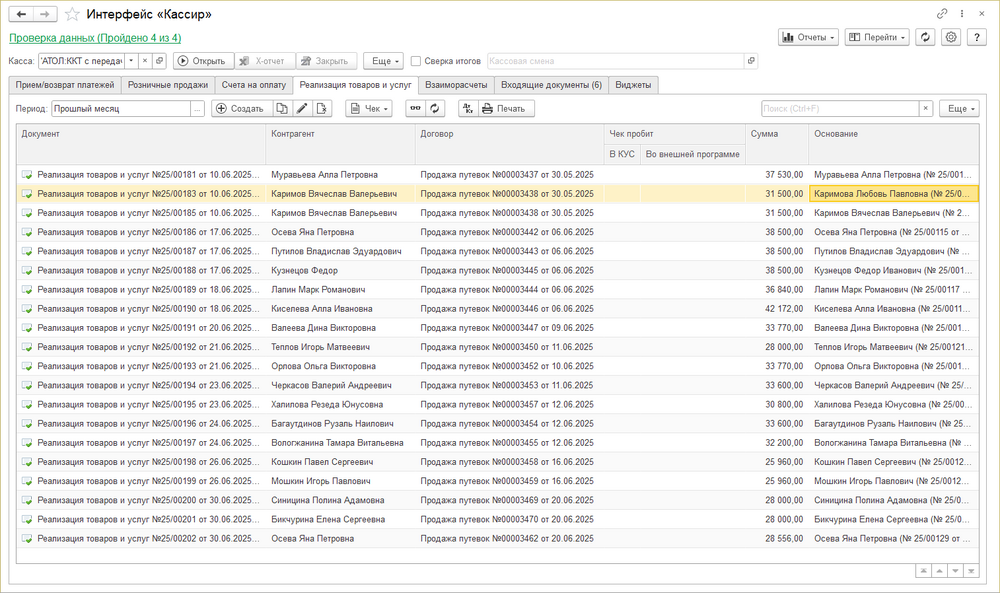Click the mark-for-deletion document icon
The height and width of the screenshot is (593, 1000).
tap(322, 108)
